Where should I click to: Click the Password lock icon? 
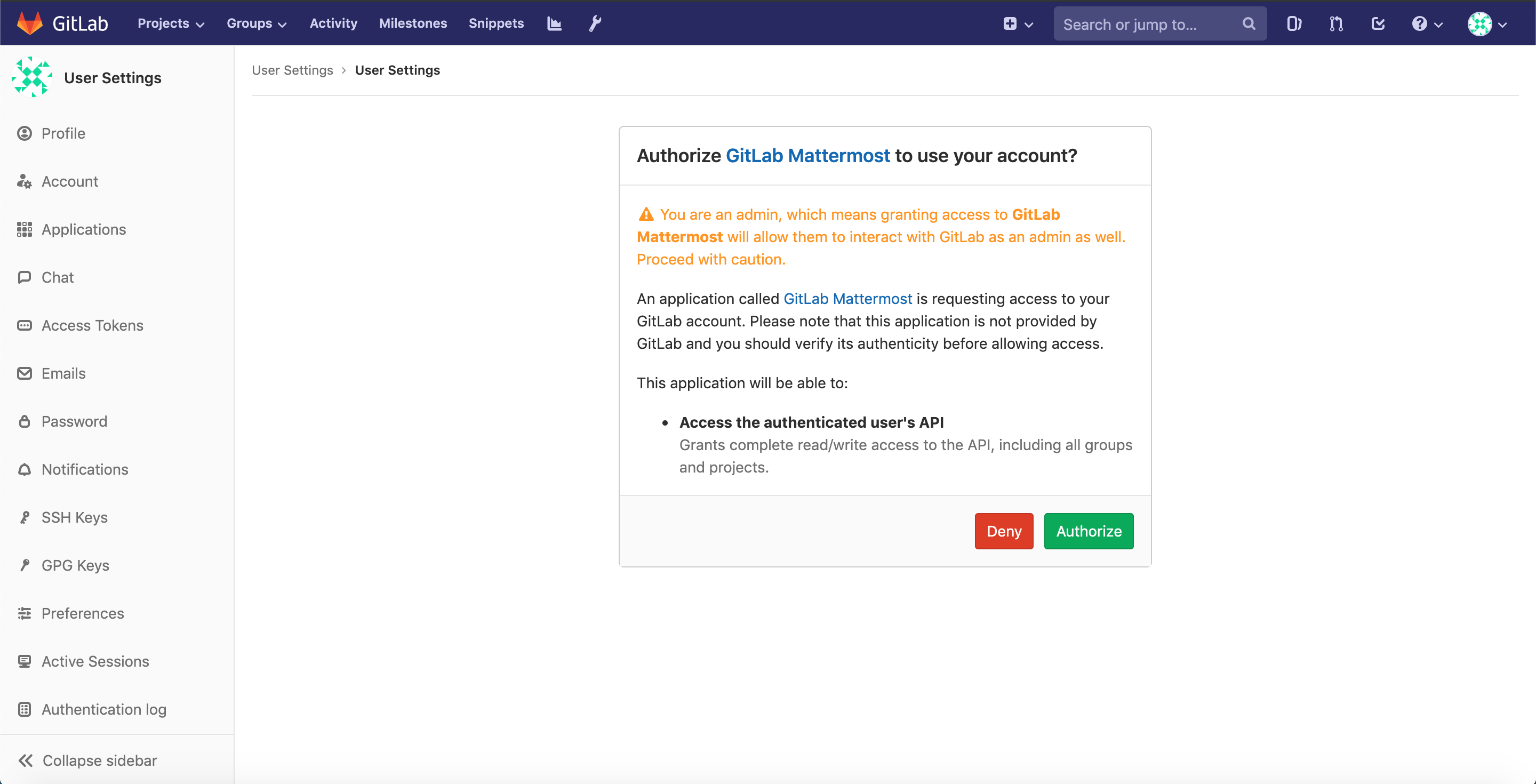(25, 421)
